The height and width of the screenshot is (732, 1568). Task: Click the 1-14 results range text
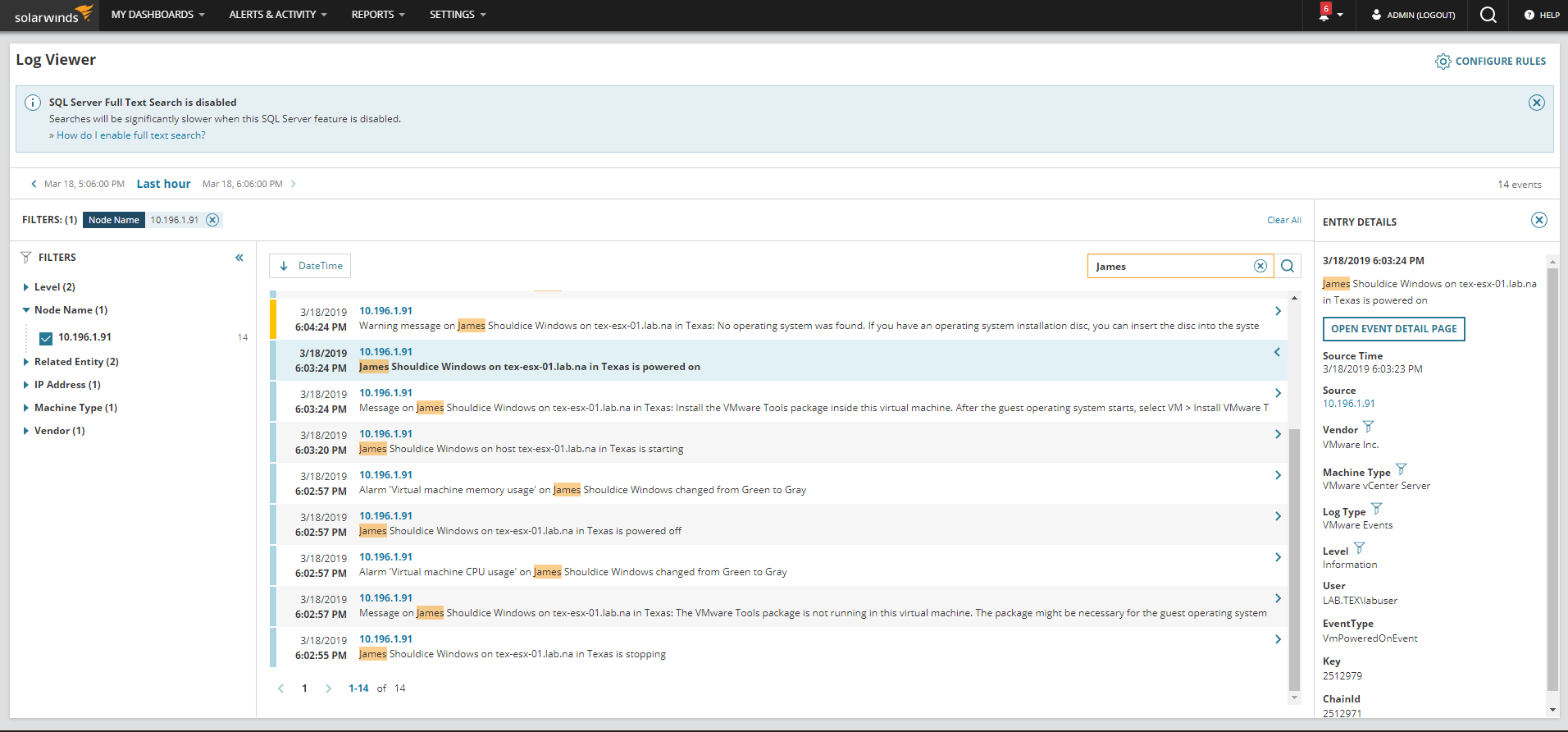pos(358,689)
